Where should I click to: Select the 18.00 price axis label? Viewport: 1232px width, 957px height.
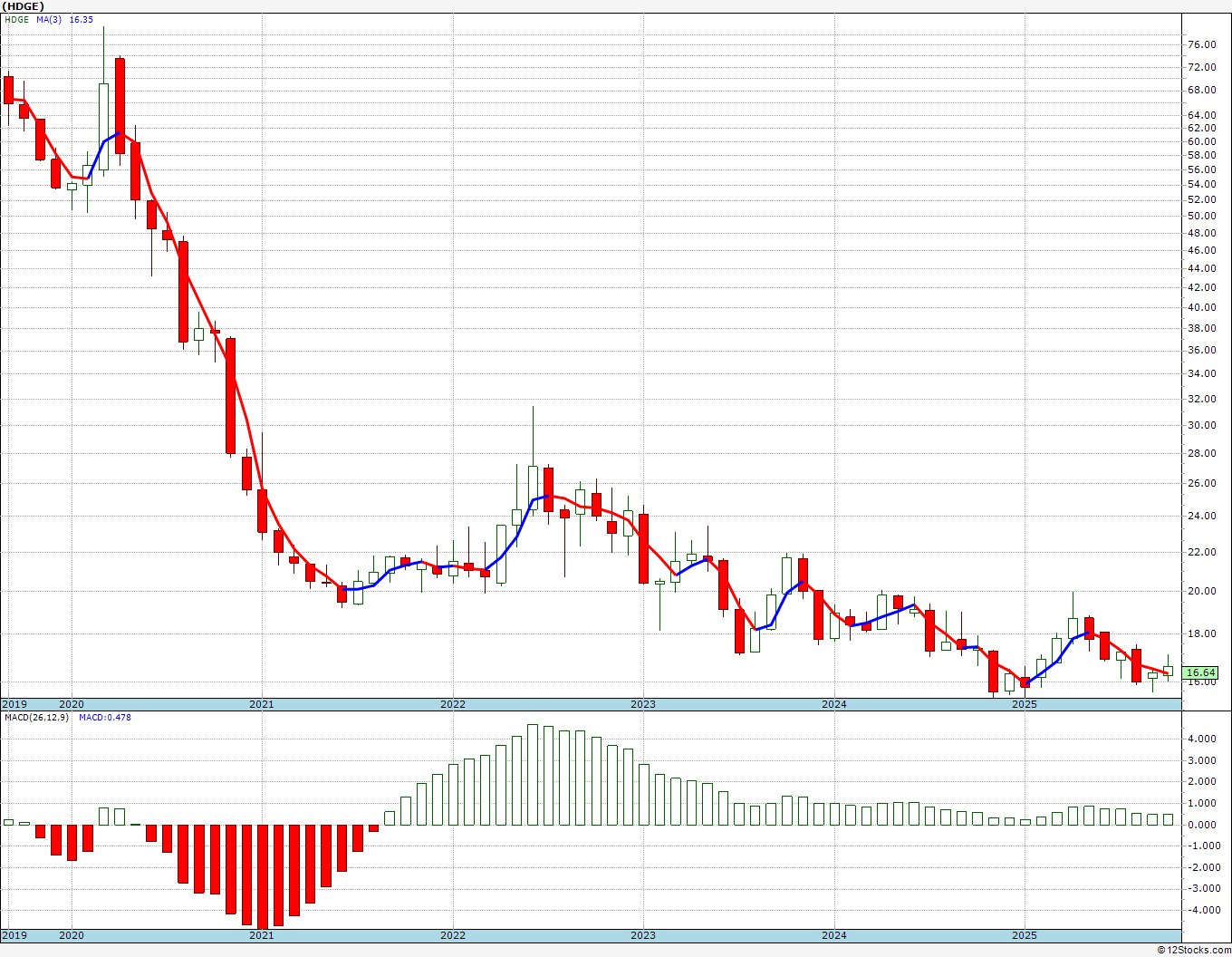(1201, 633)
